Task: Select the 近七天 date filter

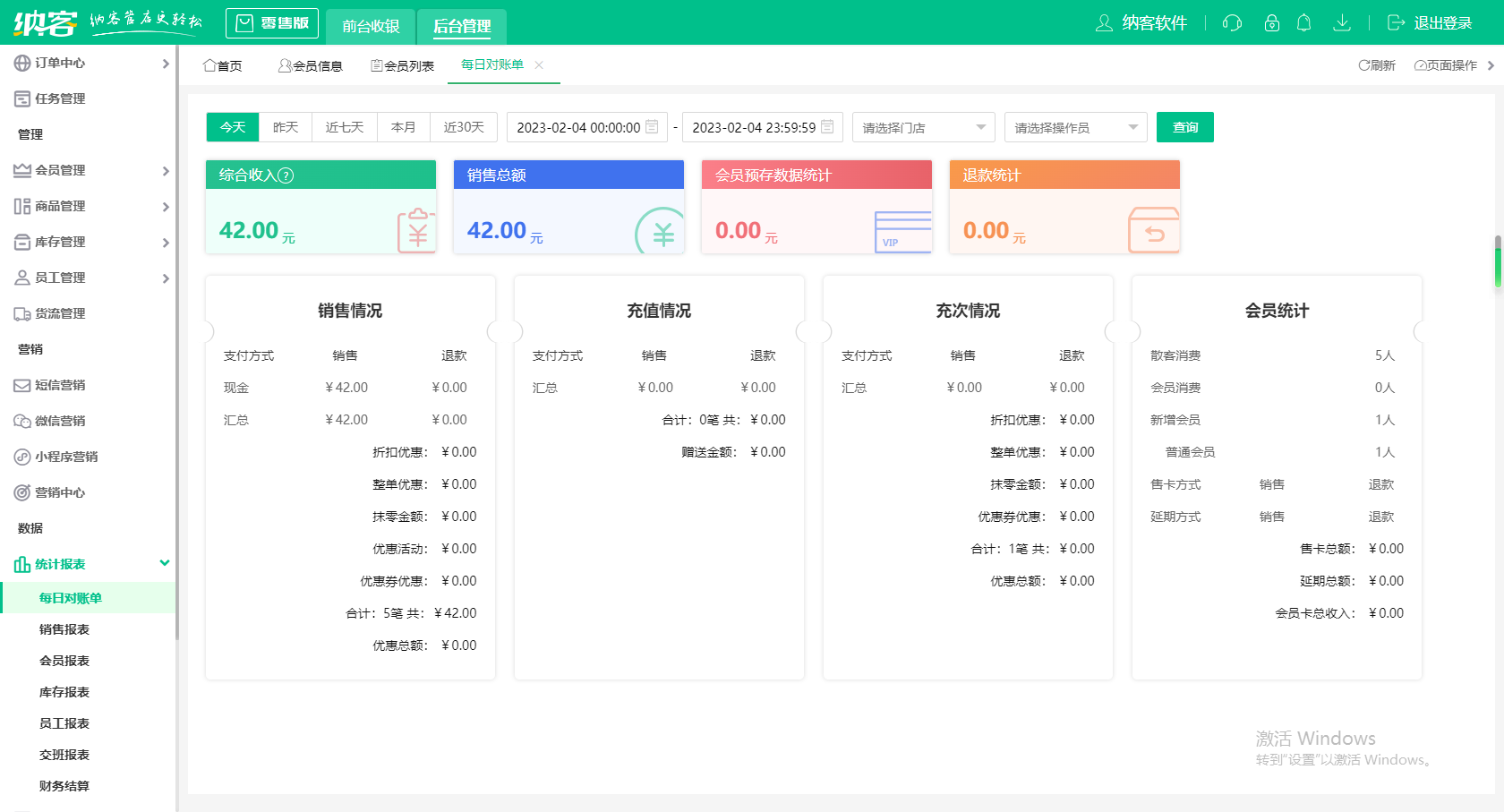Action: [344, 126]
